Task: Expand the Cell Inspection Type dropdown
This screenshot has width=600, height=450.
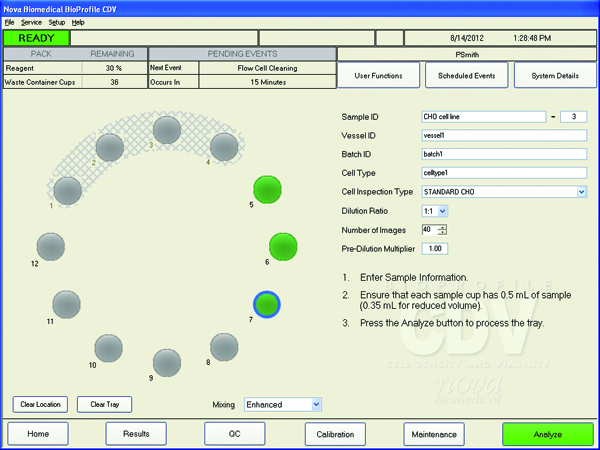Action: pyautogui.click(x=581, y=192)
